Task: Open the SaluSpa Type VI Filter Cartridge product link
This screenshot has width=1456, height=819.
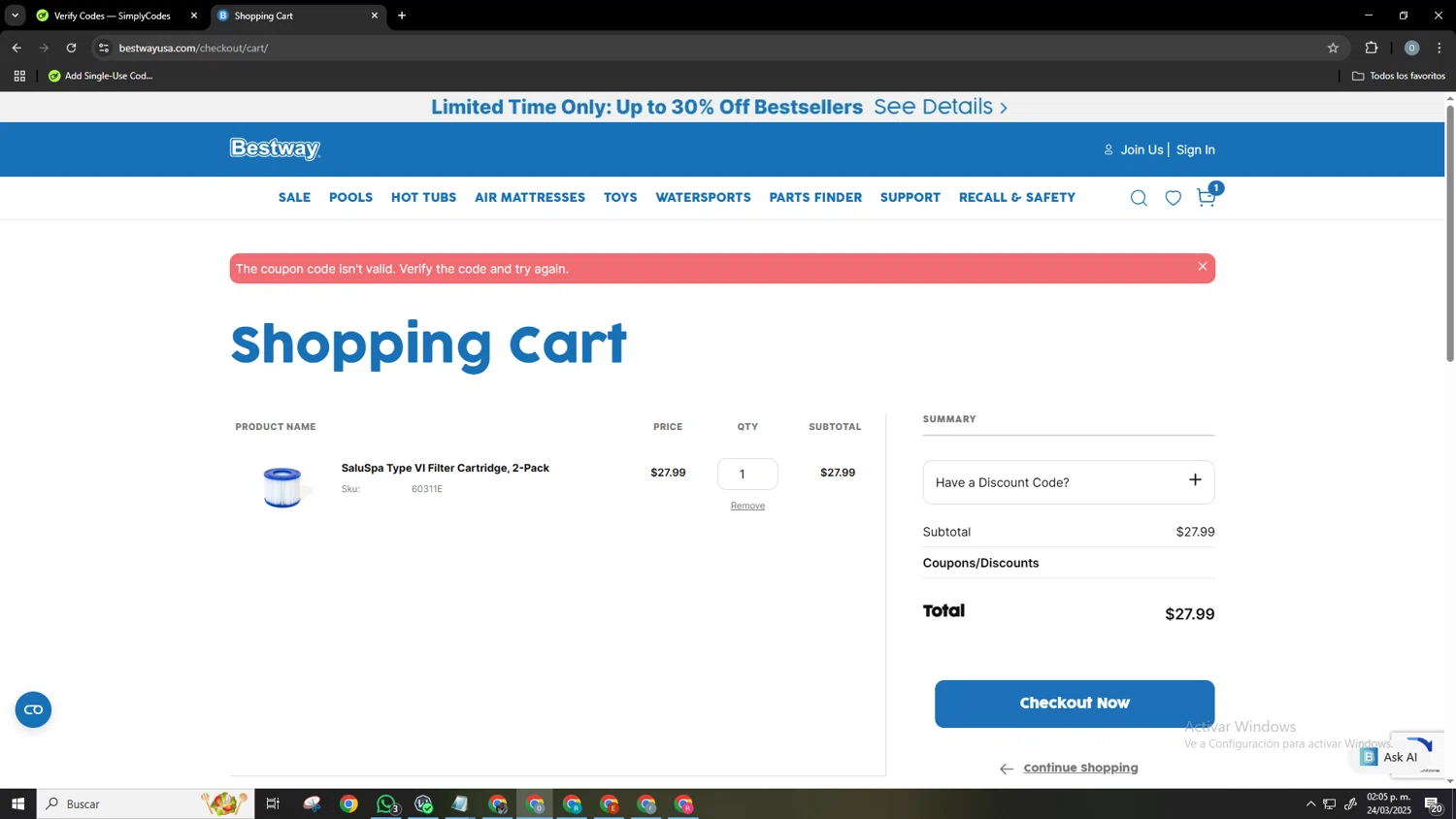Action: 446,468
